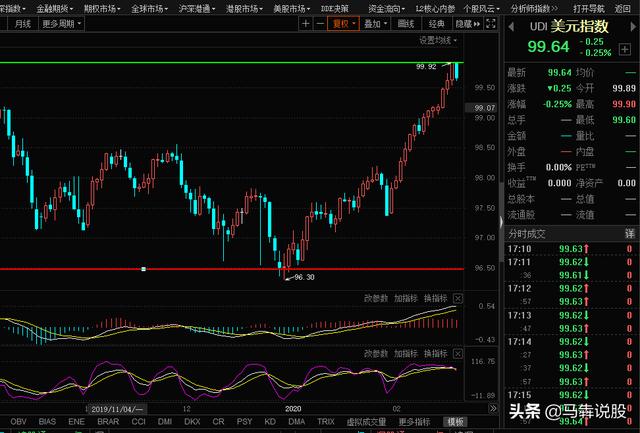This screenshot has height=433, width=640.
Task: Expand the 叠加 overlay dropdown
Action: pos(375,22)
